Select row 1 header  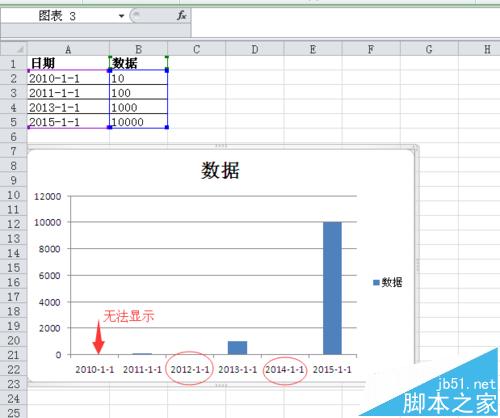pyautogui.click(x=13, y=63)
